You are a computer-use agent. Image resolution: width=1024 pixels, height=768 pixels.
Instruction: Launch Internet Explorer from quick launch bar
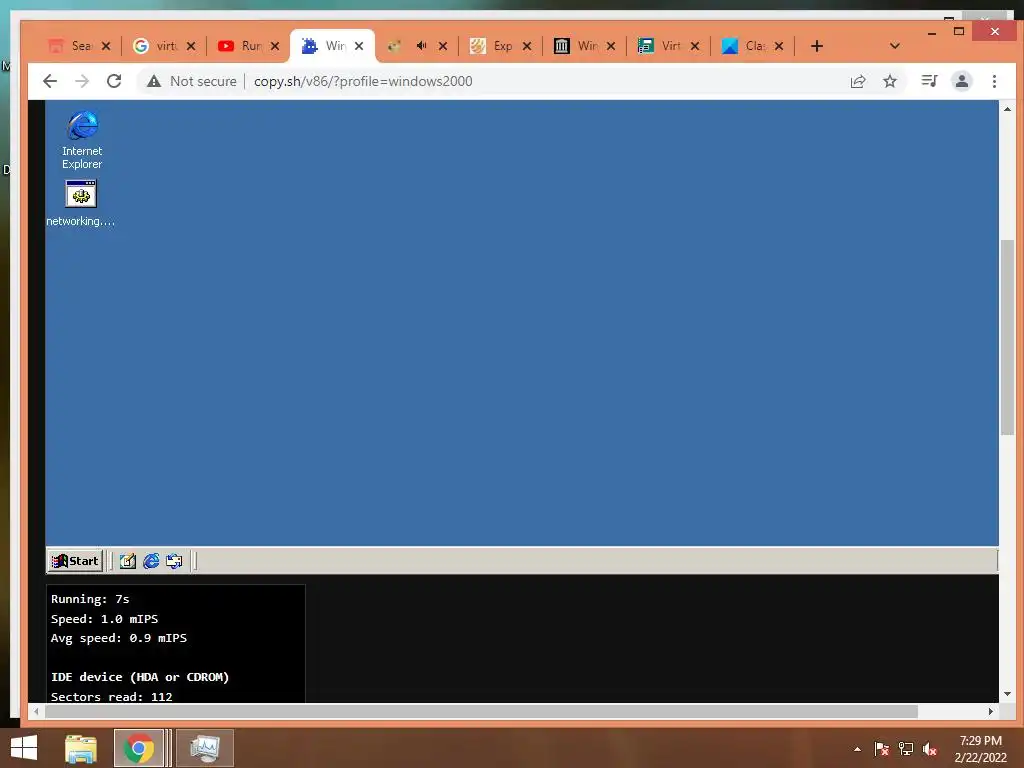pos(151,561)
